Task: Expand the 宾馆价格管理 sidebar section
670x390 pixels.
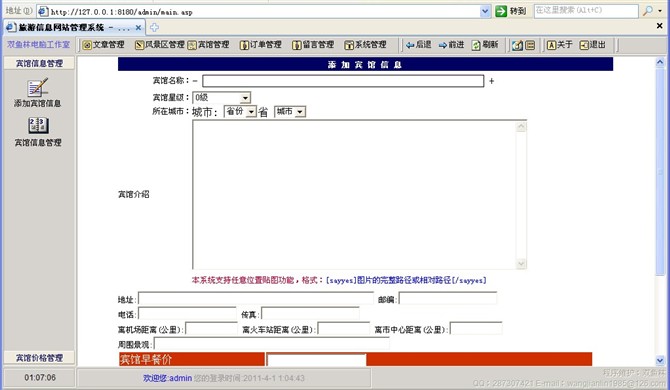Action: pos(39,358)
